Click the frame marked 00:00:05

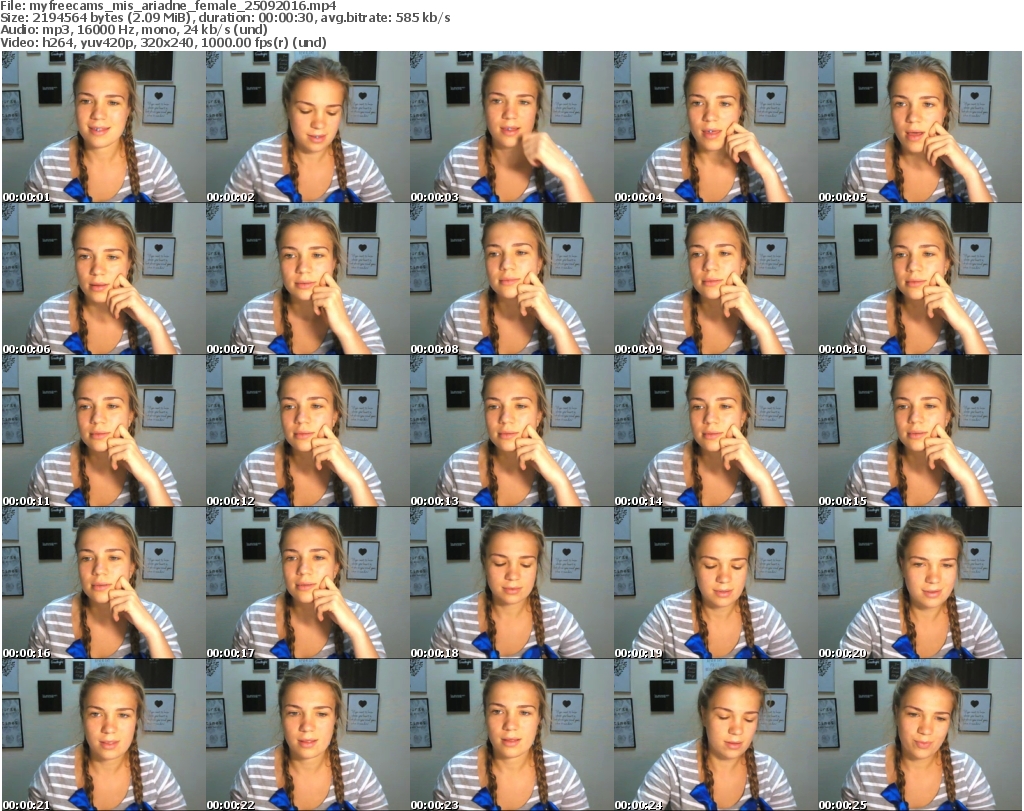point(918,127)
